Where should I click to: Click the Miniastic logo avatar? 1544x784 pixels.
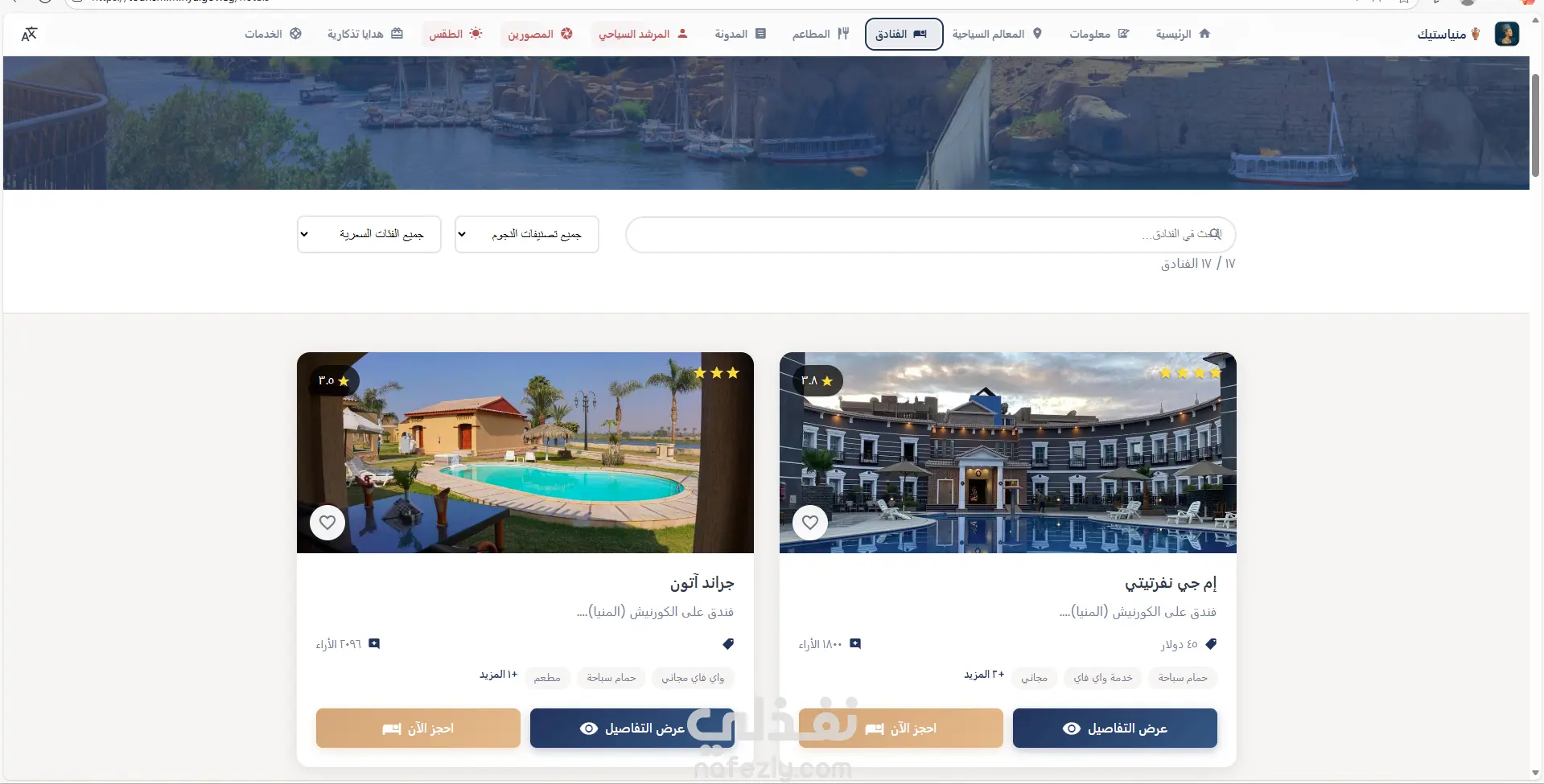click(1506, 34)
